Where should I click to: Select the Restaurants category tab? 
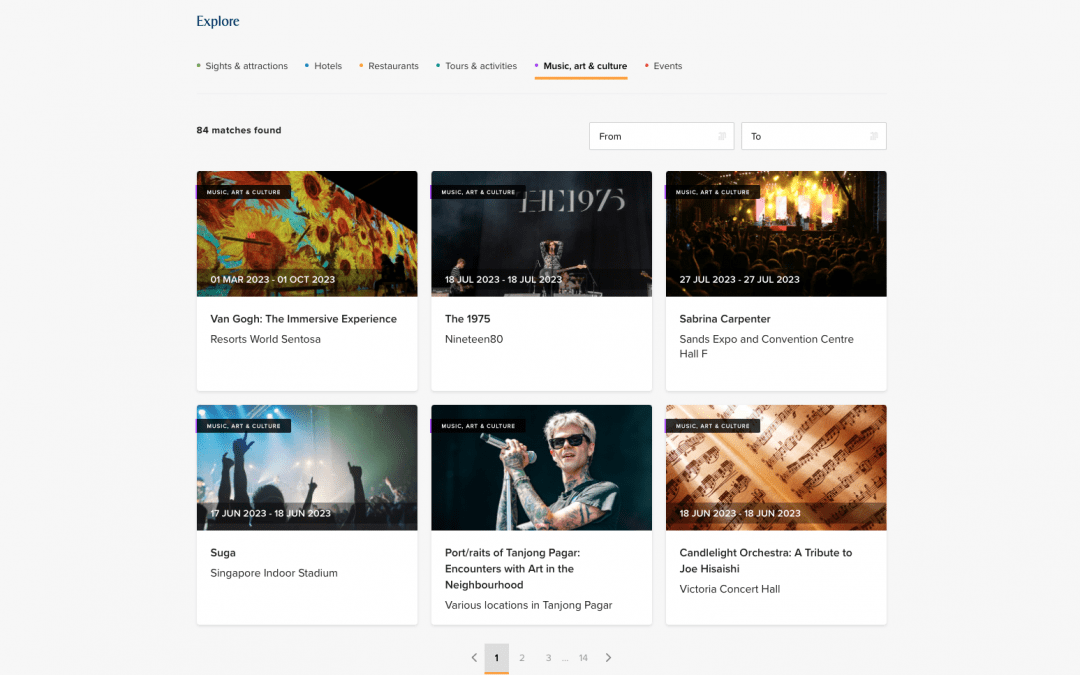[393, 66]
